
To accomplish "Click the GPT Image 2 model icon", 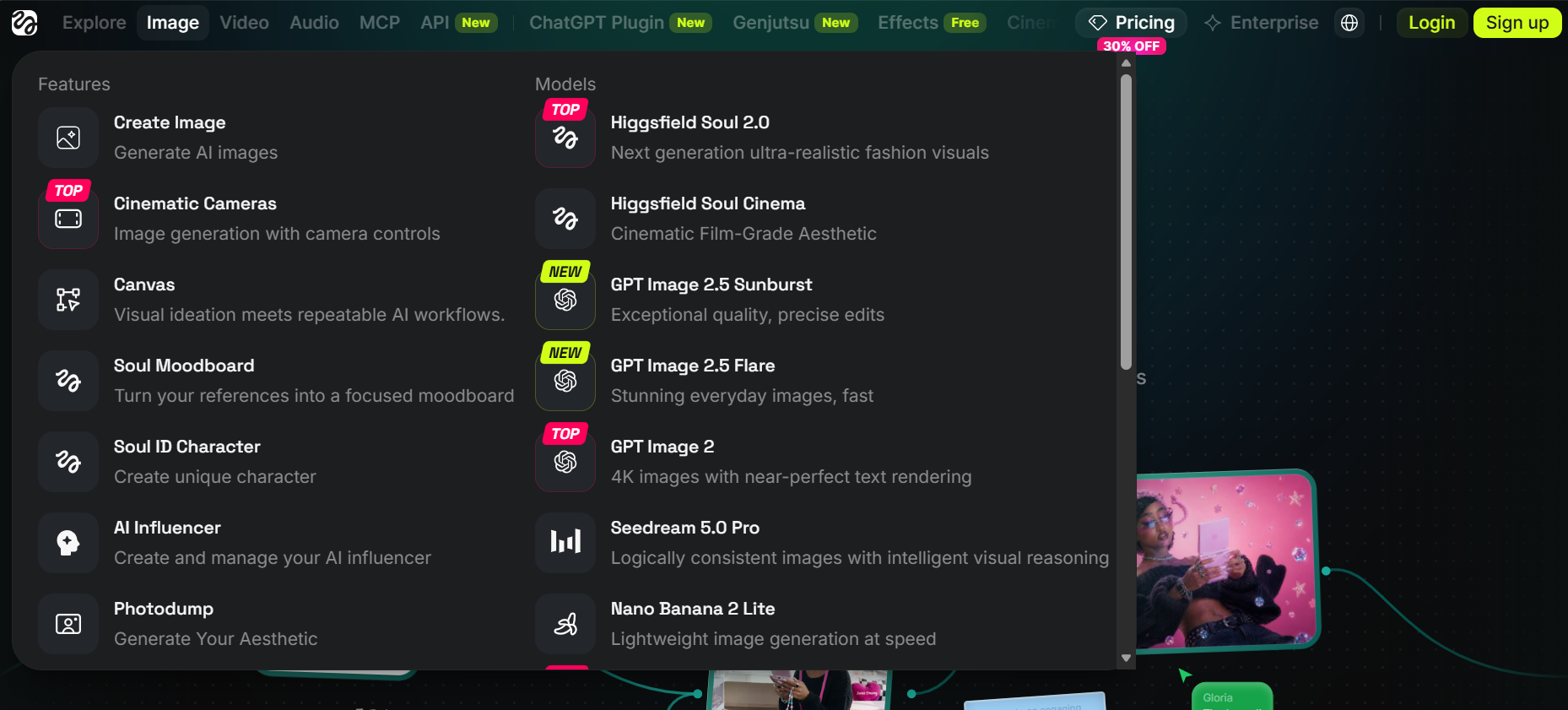I will tap(565, 462).
